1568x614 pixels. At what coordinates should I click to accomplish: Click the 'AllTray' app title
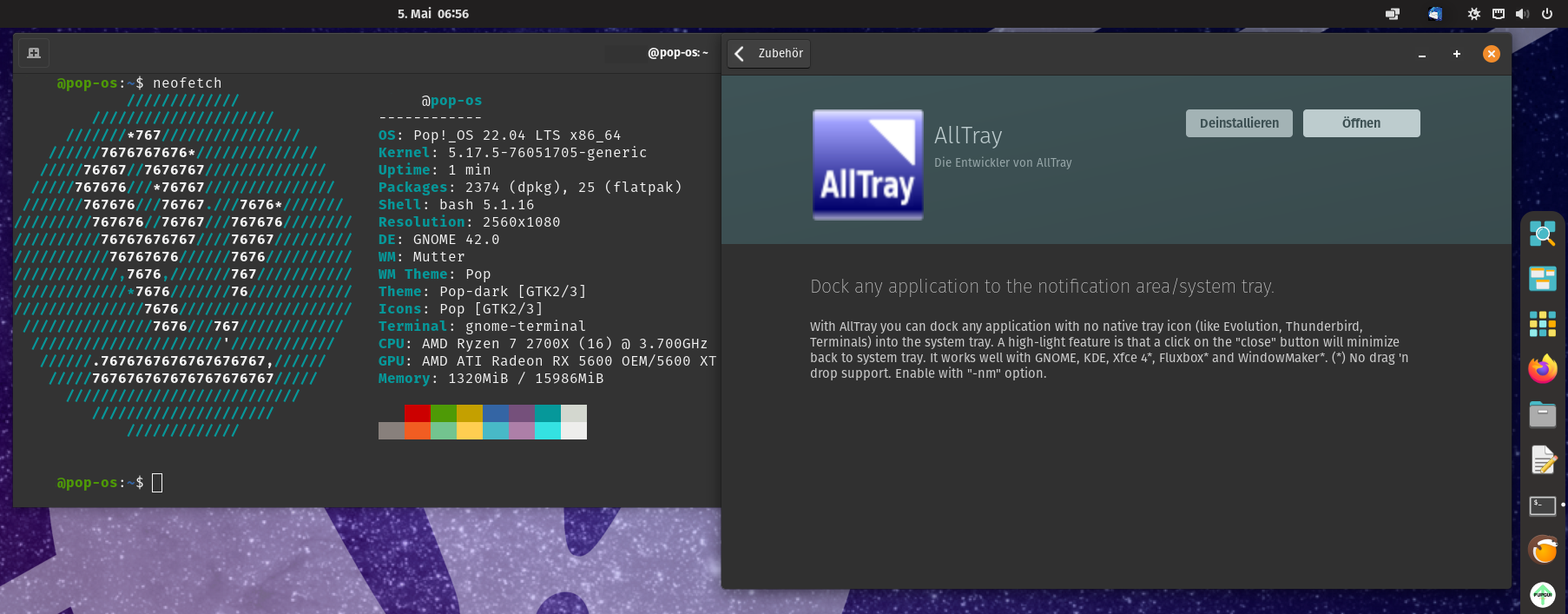click(x=968, y=135)
